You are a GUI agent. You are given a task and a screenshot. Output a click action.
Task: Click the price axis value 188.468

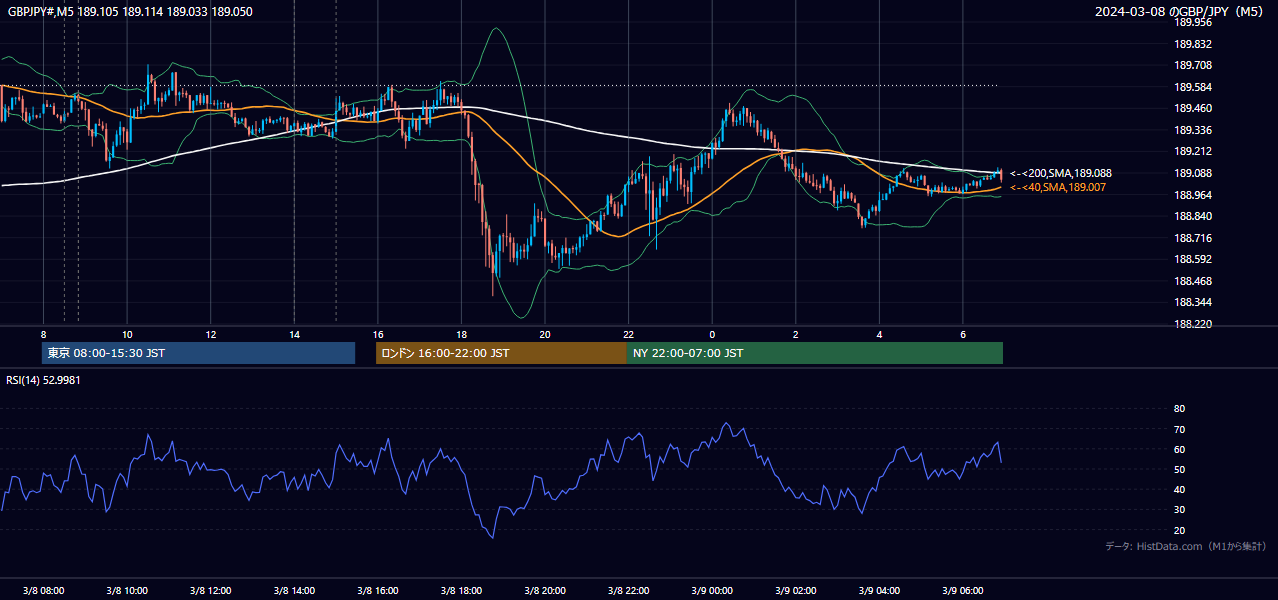pos(1193,281)
